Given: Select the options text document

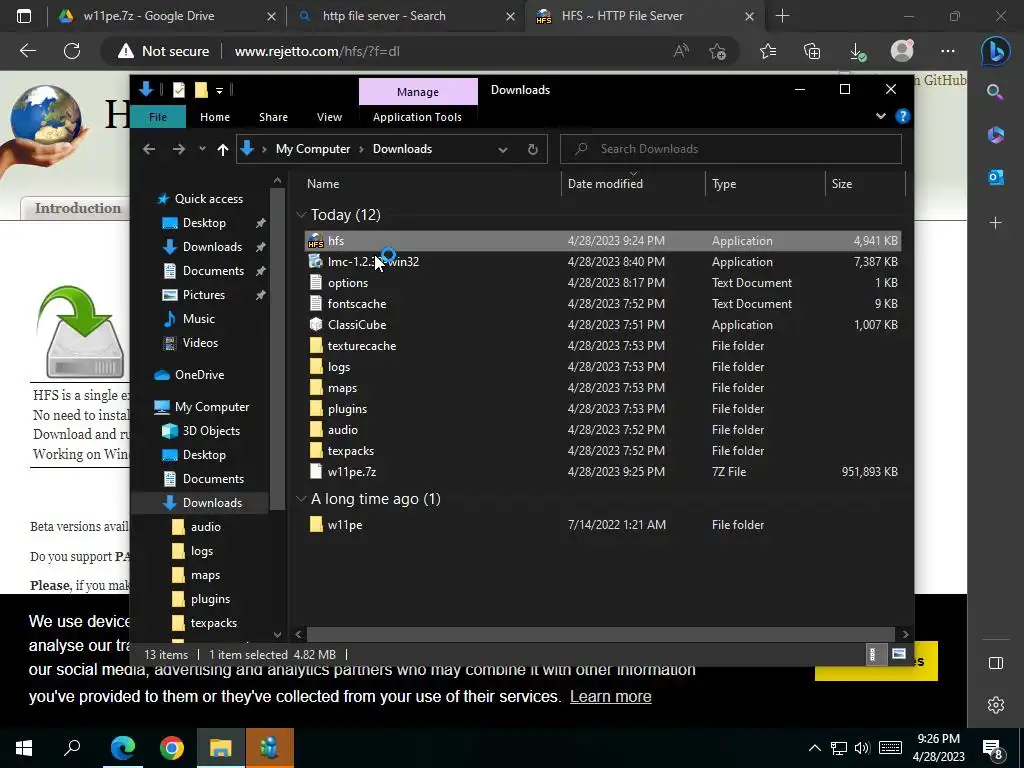Looking at the screenshot, I should click(x=347, y=283).
